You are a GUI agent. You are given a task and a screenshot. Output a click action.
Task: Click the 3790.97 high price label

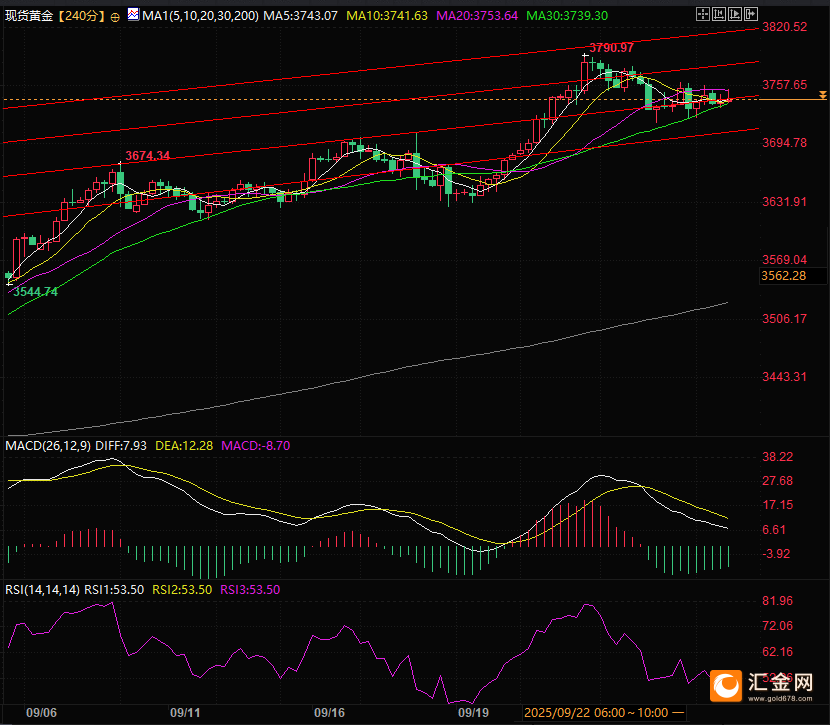[x=611, y=48]
